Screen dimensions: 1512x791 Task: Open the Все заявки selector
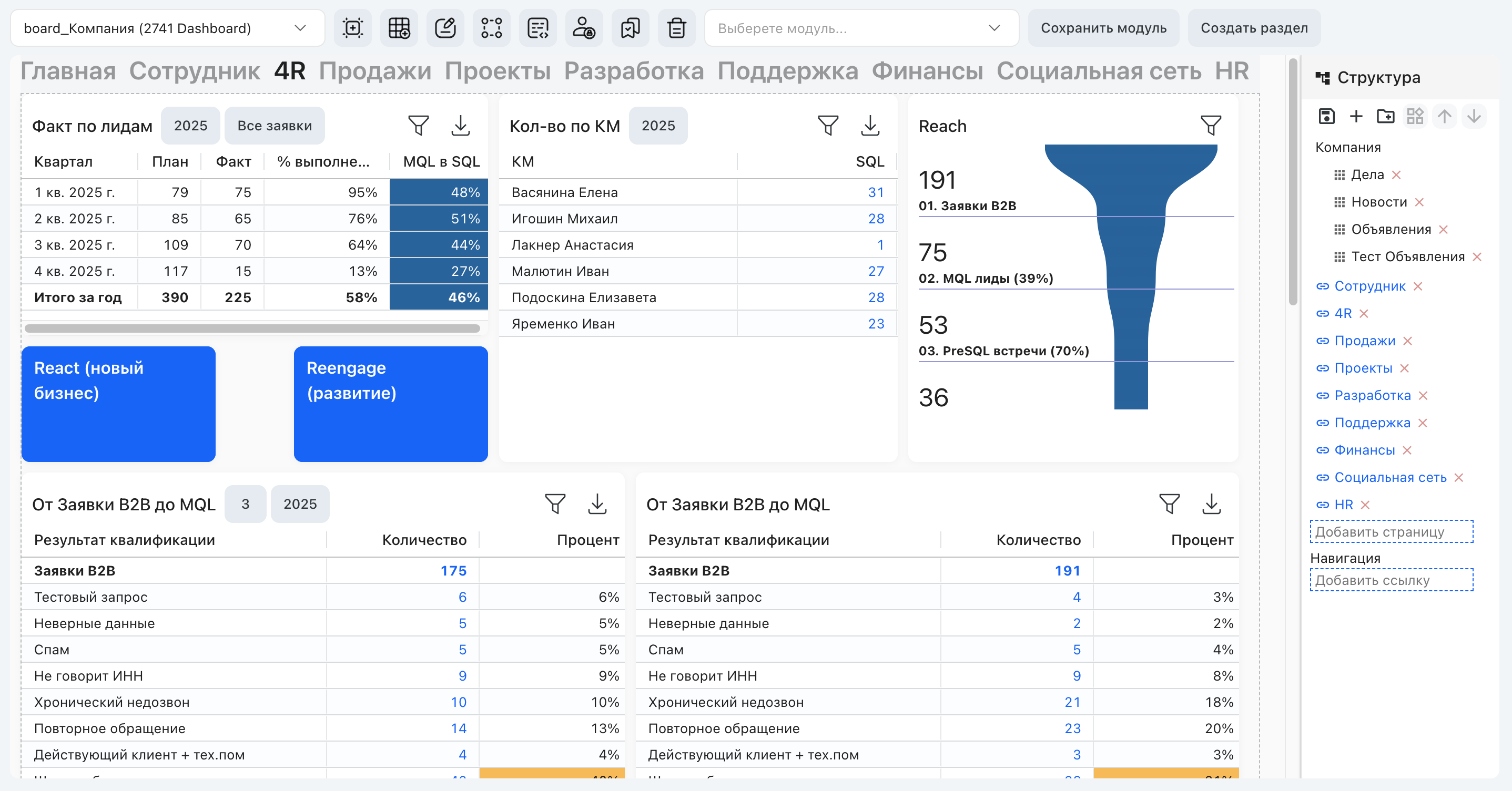pos(275,126)
